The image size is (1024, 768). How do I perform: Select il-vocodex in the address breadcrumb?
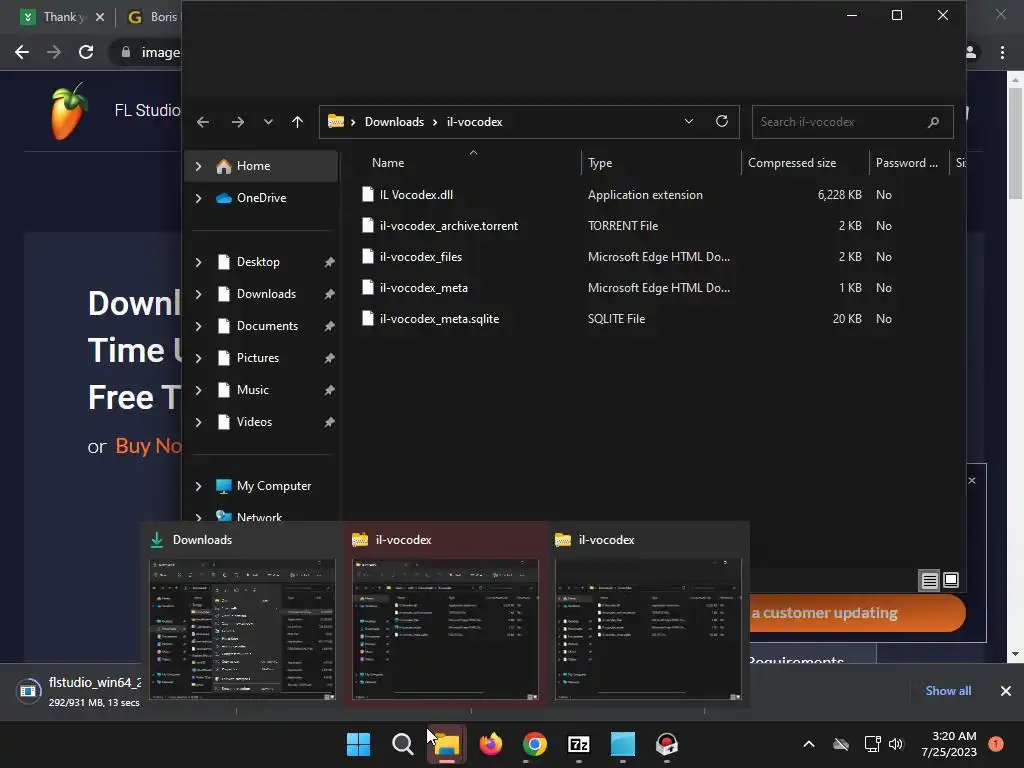[x=475, y=122]
